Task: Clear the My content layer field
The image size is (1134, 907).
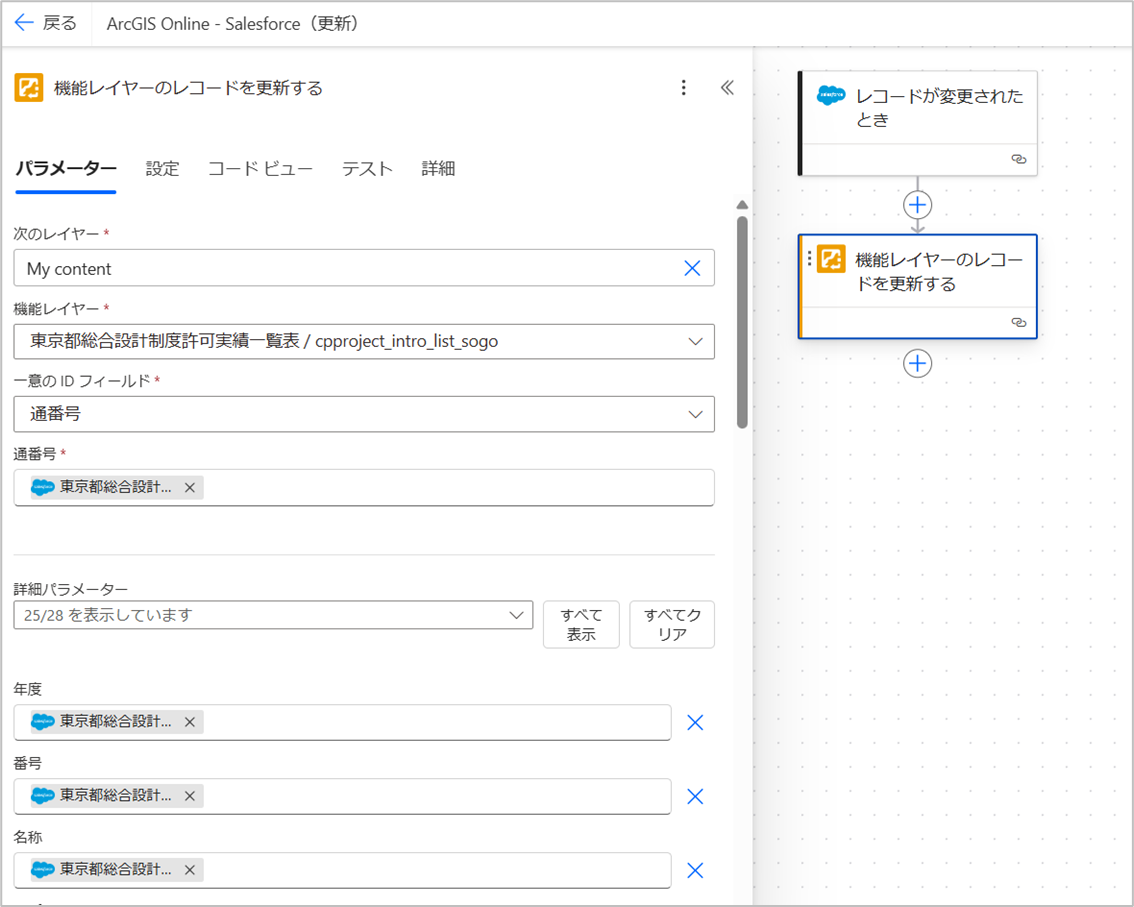Action: pos(692,268)
